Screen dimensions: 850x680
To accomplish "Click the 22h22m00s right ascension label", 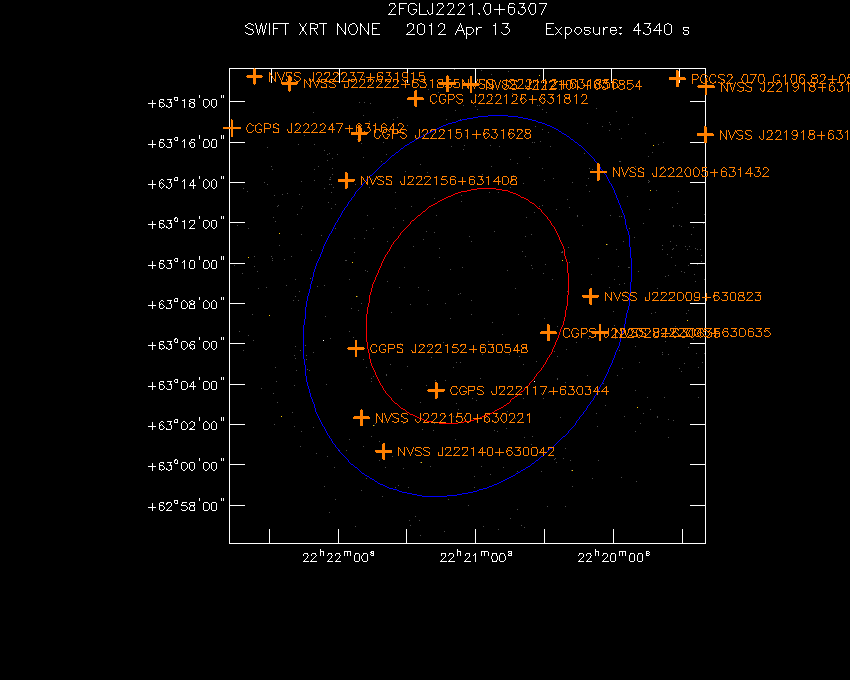I will click(338, 557).
